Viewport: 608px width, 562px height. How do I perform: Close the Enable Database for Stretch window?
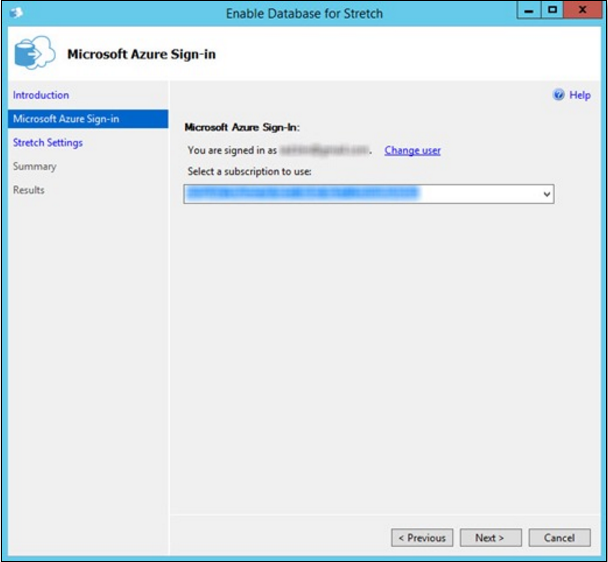coord(582,10)
